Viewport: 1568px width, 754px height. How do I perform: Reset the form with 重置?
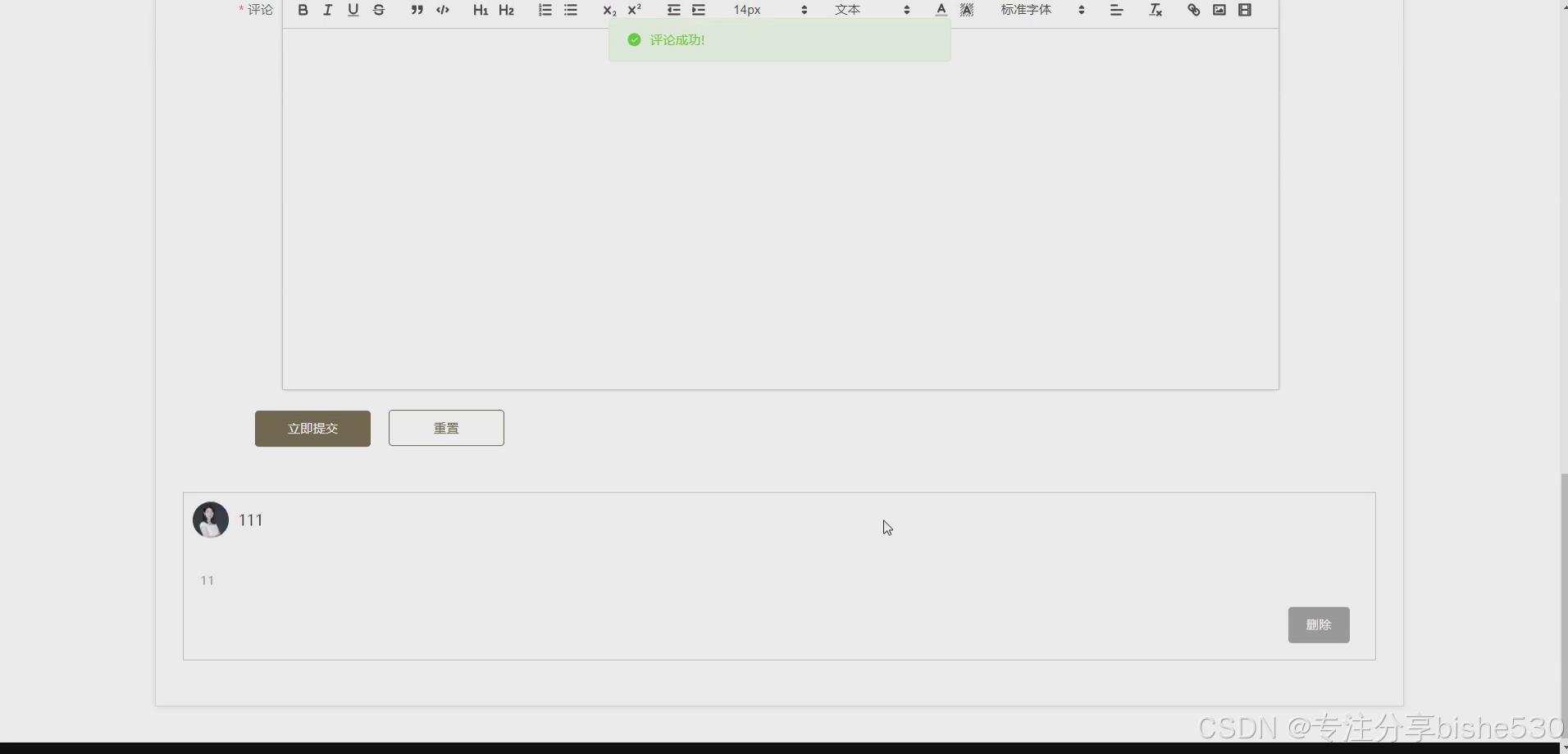pyautogui.click(x=446, y=428)
